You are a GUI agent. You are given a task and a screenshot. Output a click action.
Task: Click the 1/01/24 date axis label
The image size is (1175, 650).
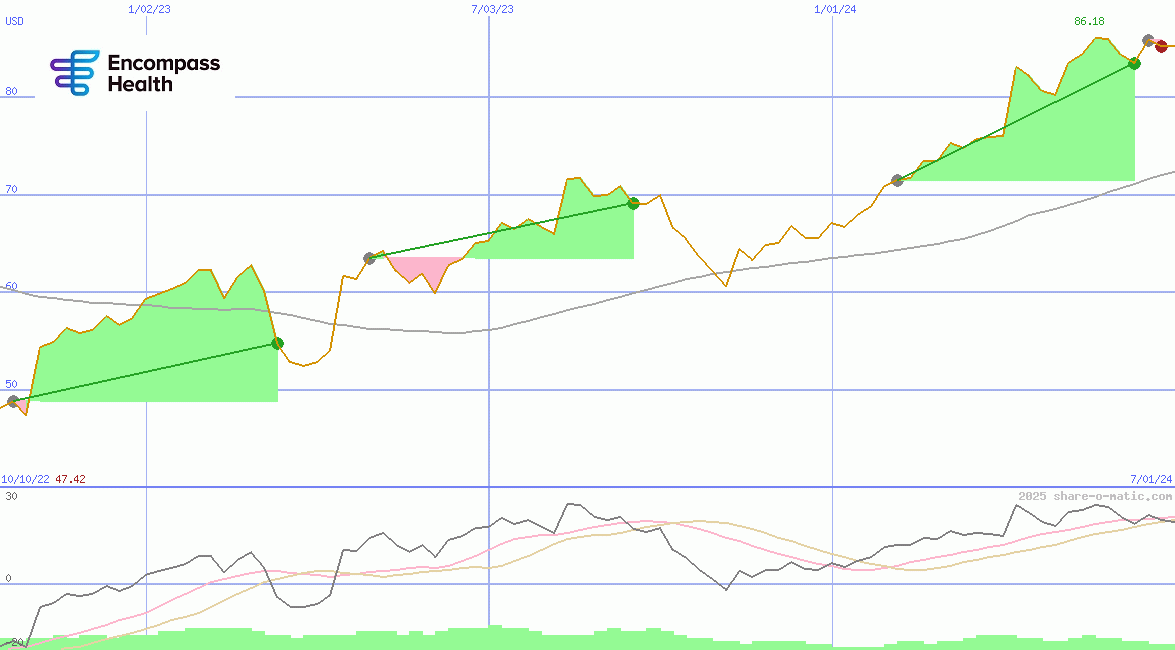point(835,9)
